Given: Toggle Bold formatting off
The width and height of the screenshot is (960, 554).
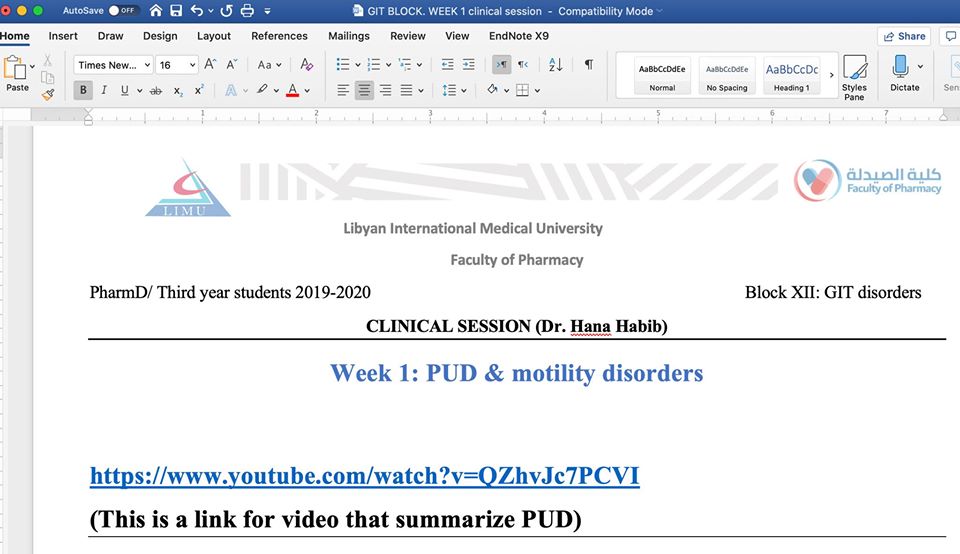Looking at the screenshot, I should tap(82, 90).
